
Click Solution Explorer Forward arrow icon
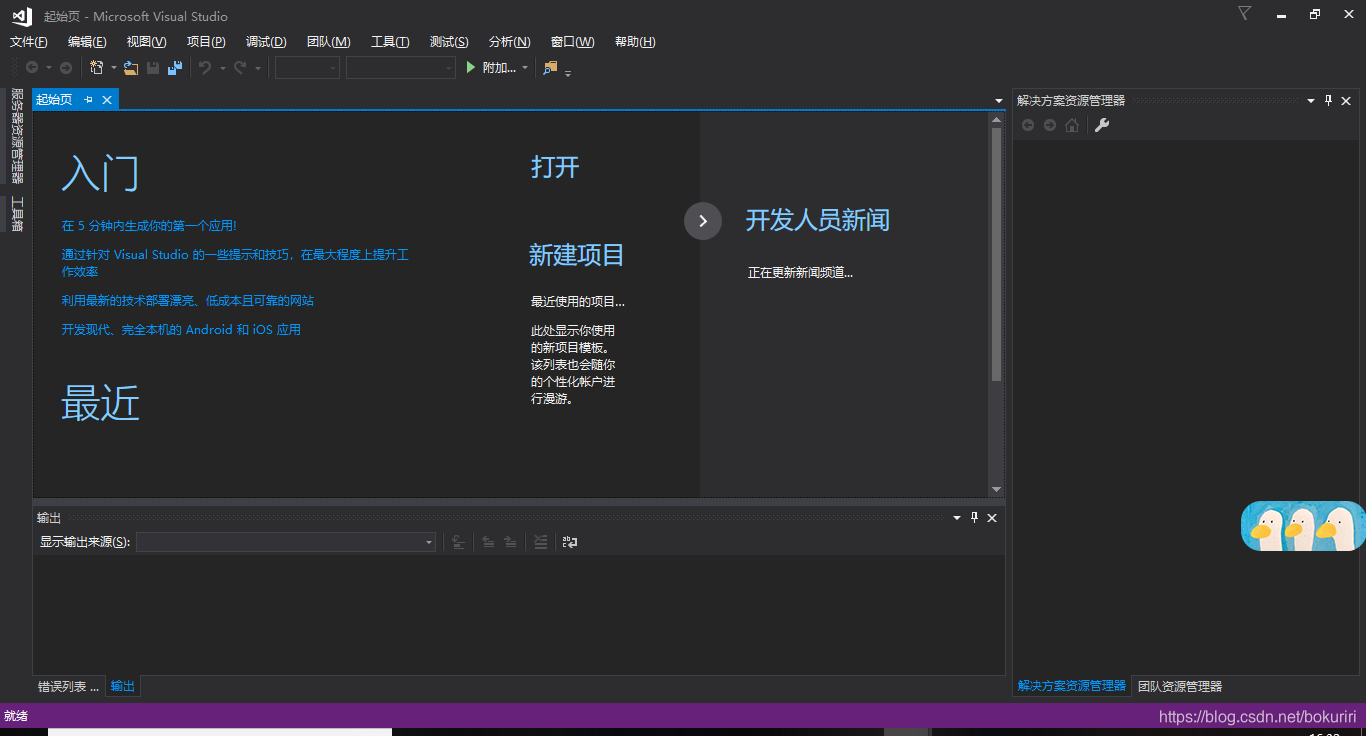1050,125
